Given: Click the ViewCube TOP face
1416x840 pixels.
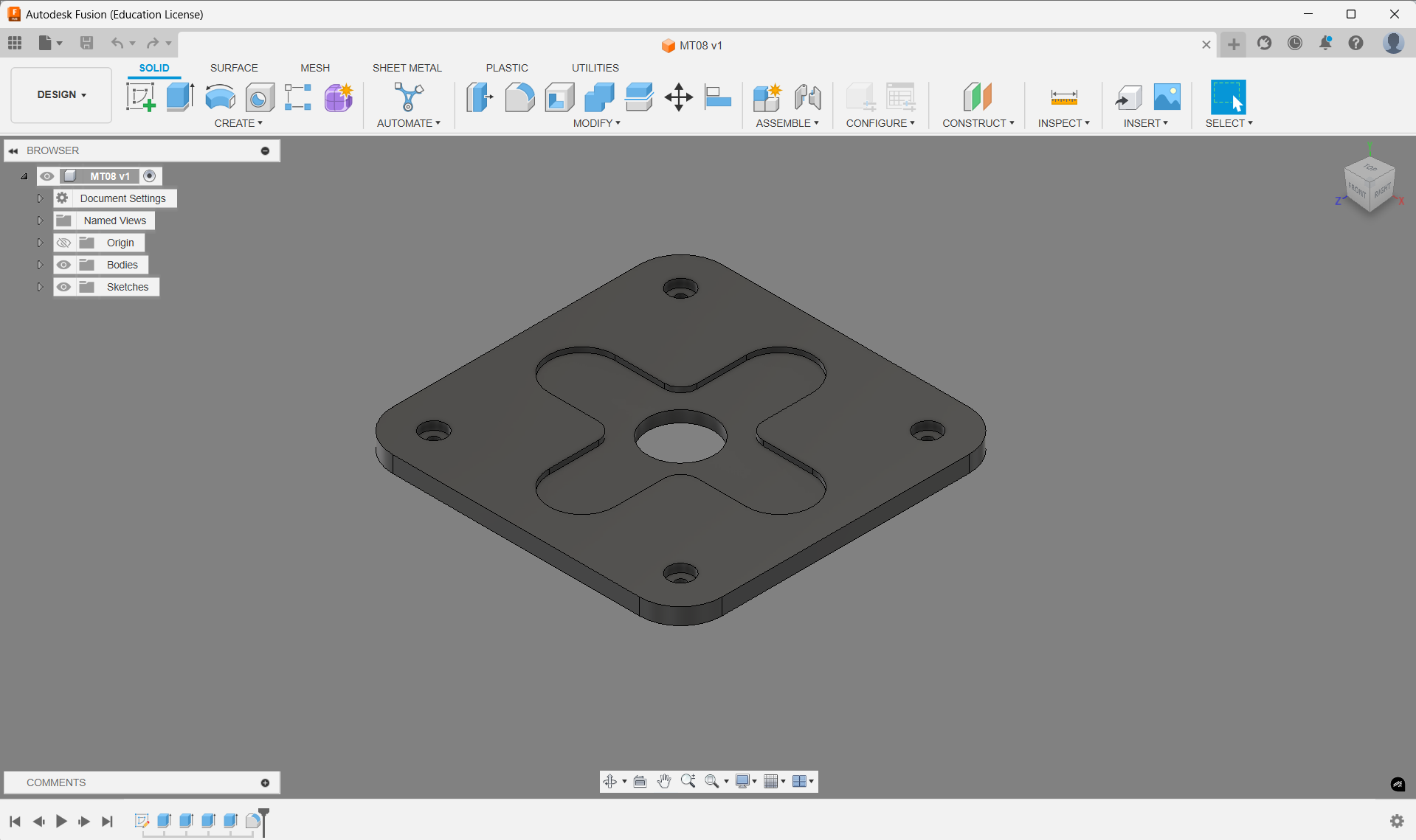Looking at the screenshot, I should [1370, 168].
